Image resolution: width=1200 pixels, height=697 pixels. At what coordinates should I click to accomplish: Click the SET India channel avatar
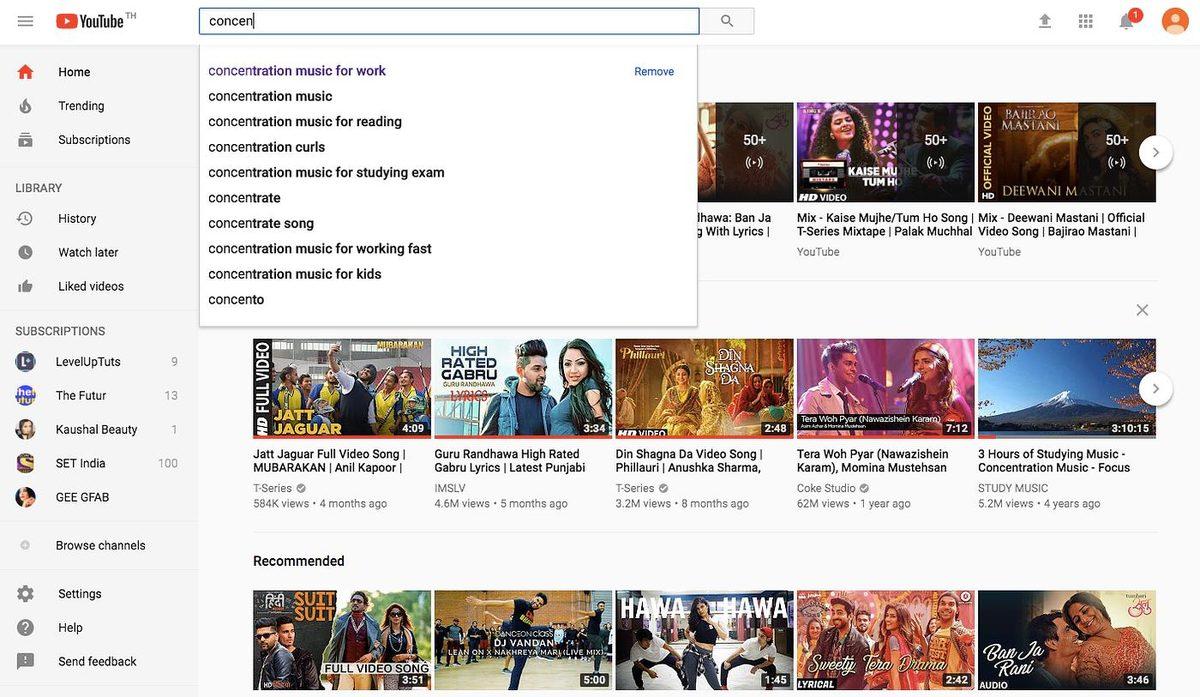(25, 463)
